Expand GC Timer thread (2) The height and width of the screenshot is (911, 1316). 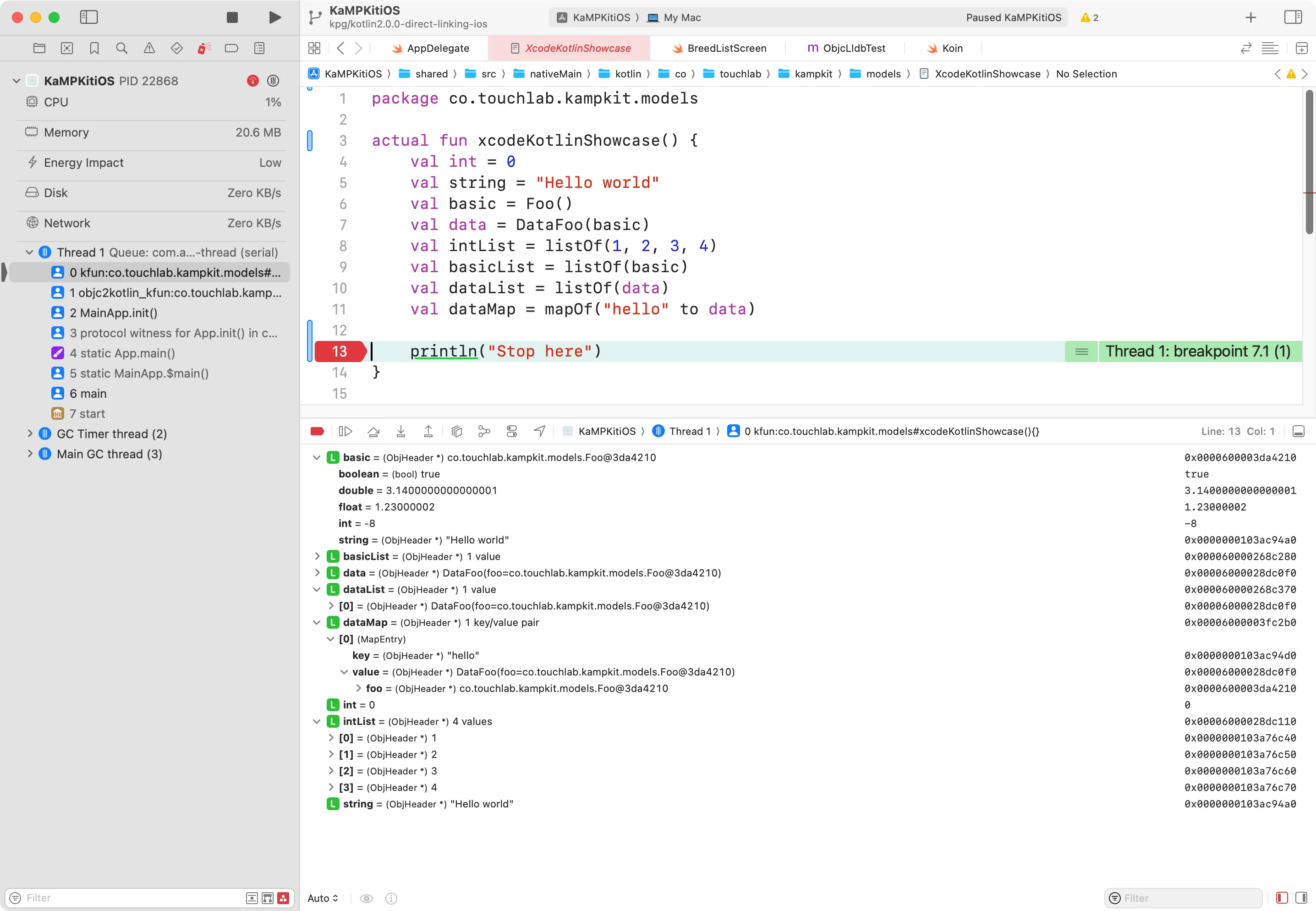30,433
